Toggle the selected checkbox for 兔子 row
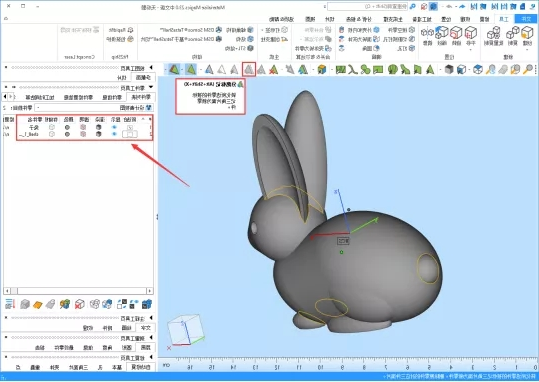539x382 pixels. point(130,127)
